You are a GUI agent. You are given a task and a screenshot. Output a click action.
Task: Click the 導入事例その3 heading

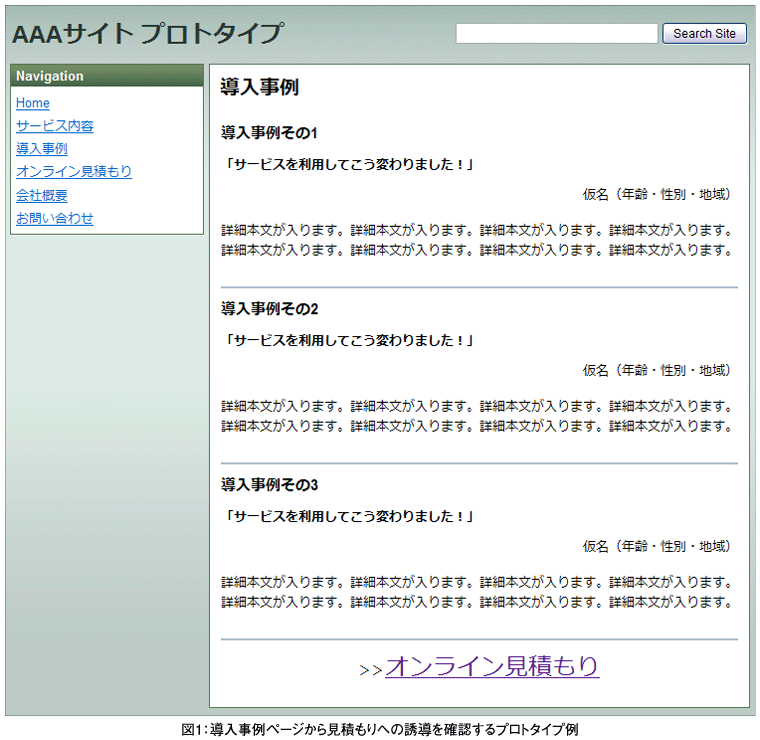pyautogui.click(x=269, y=485)
